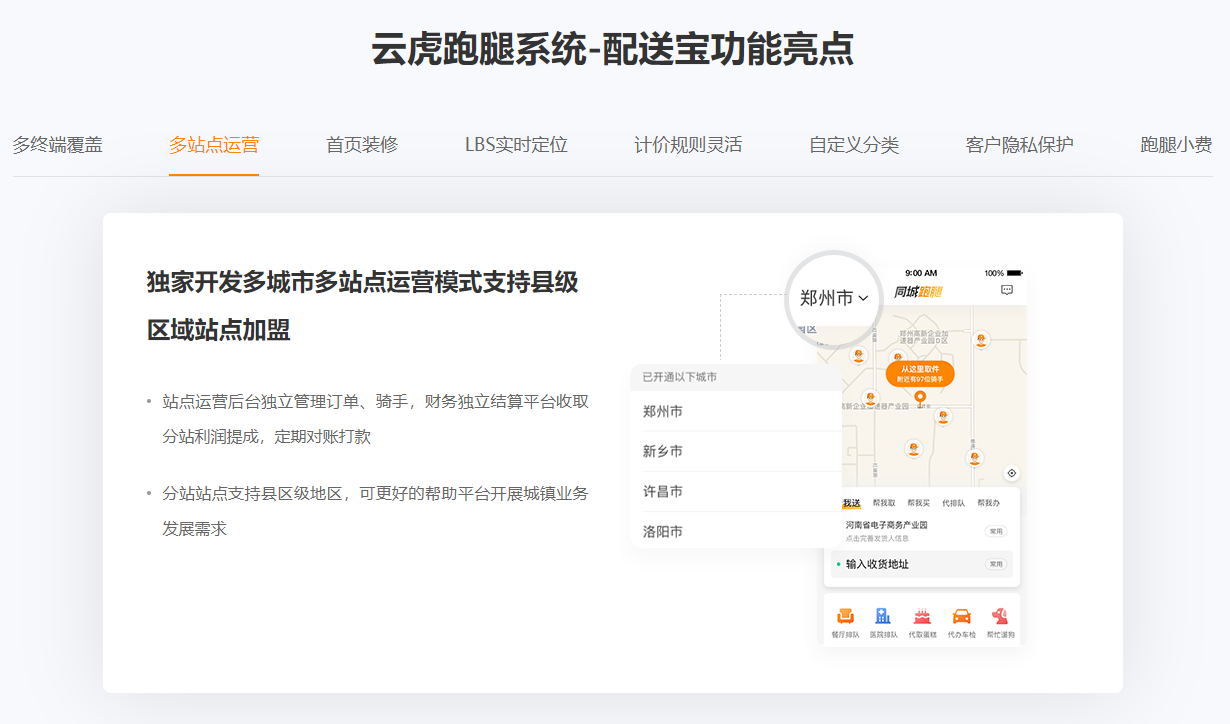Choose 洛阳市 in the city list
The image size is (1230, 724).
[662, 532]
